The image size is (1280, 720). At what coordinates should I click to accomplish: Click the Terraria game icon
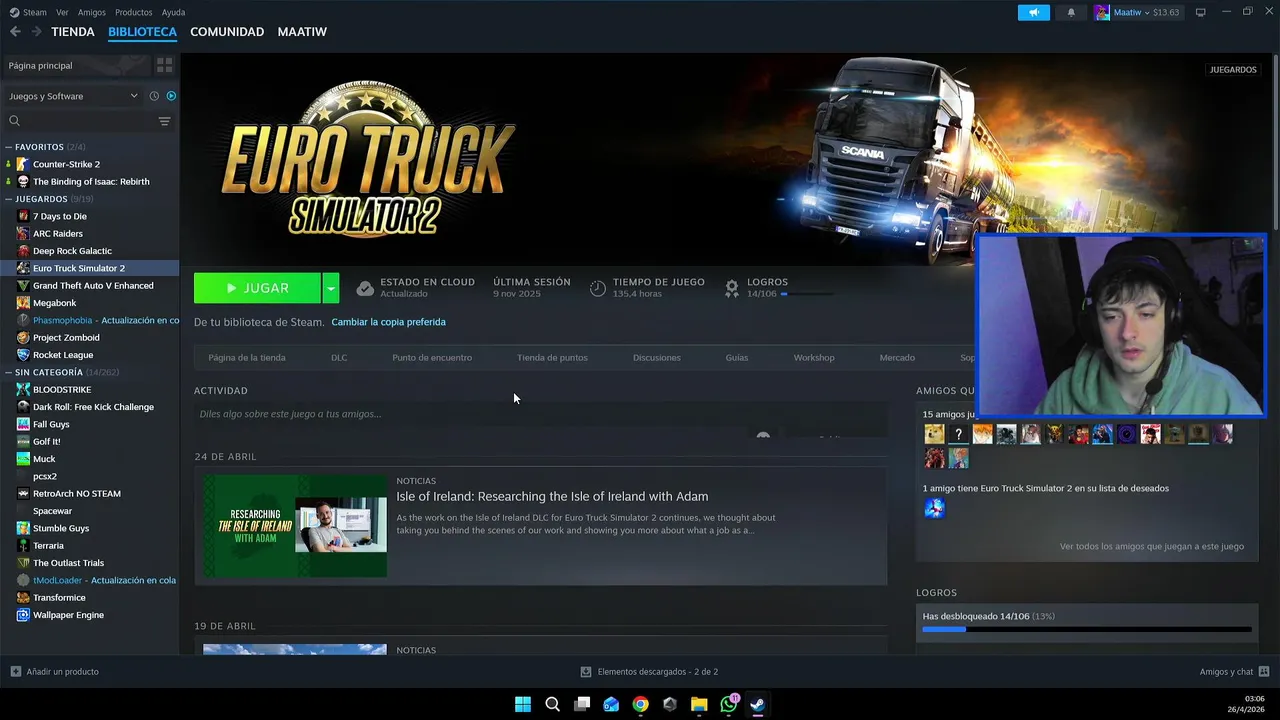coord(23,545)
